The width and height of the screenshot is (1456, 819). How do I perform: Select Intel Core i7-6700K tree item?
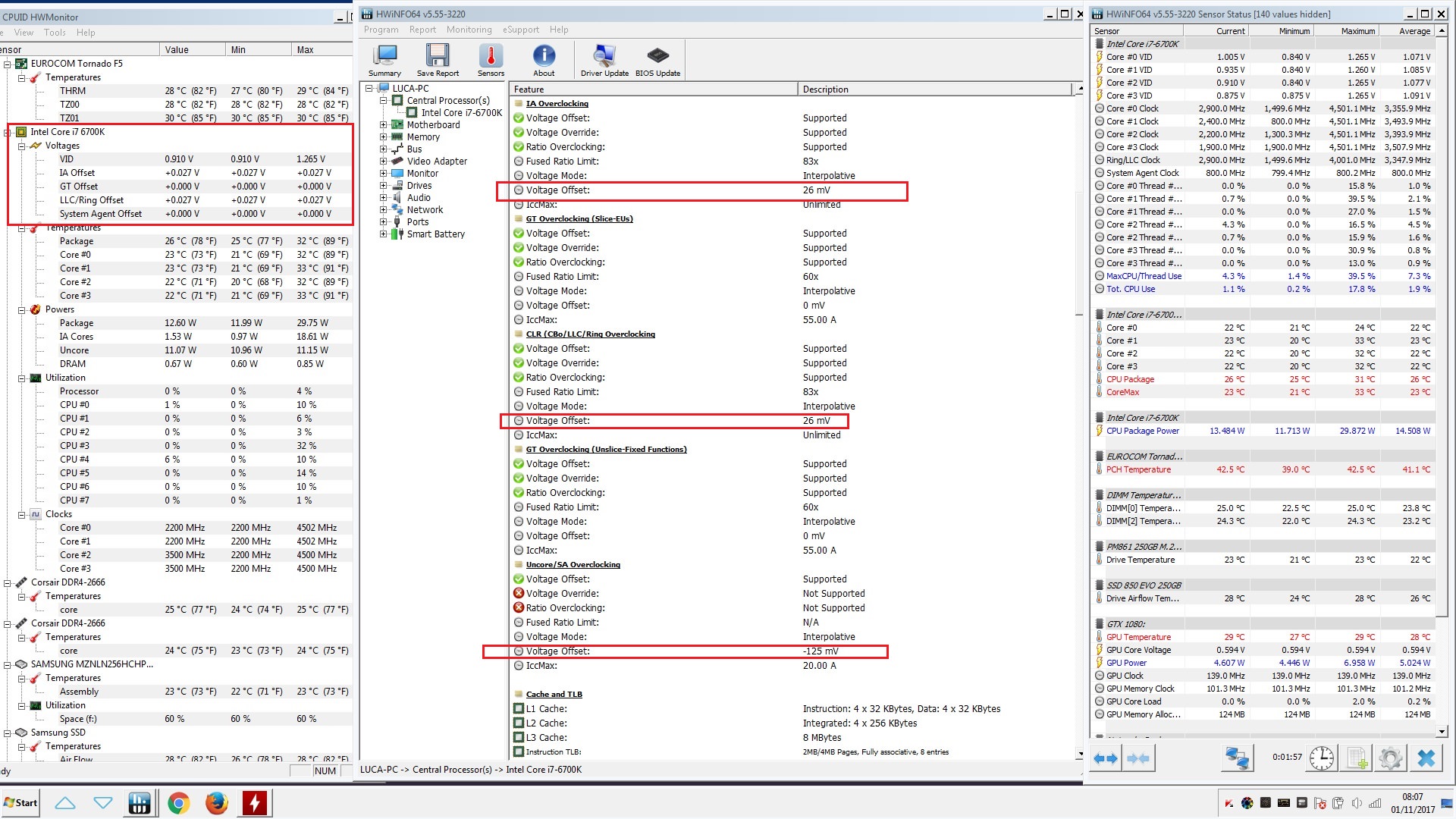461,113
